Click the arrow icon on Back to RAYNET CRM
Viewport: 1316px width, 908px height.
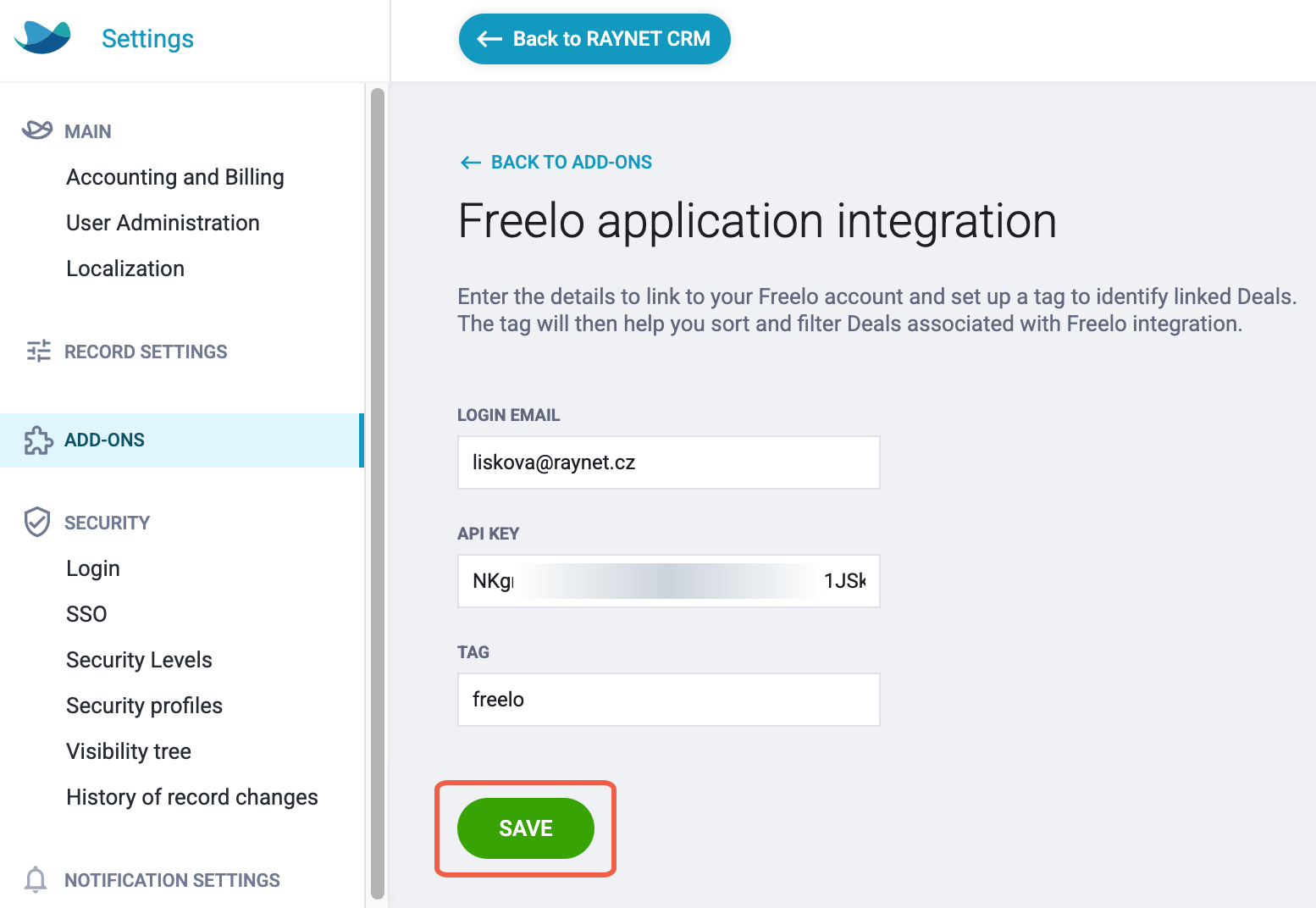(x=488, y=39)
